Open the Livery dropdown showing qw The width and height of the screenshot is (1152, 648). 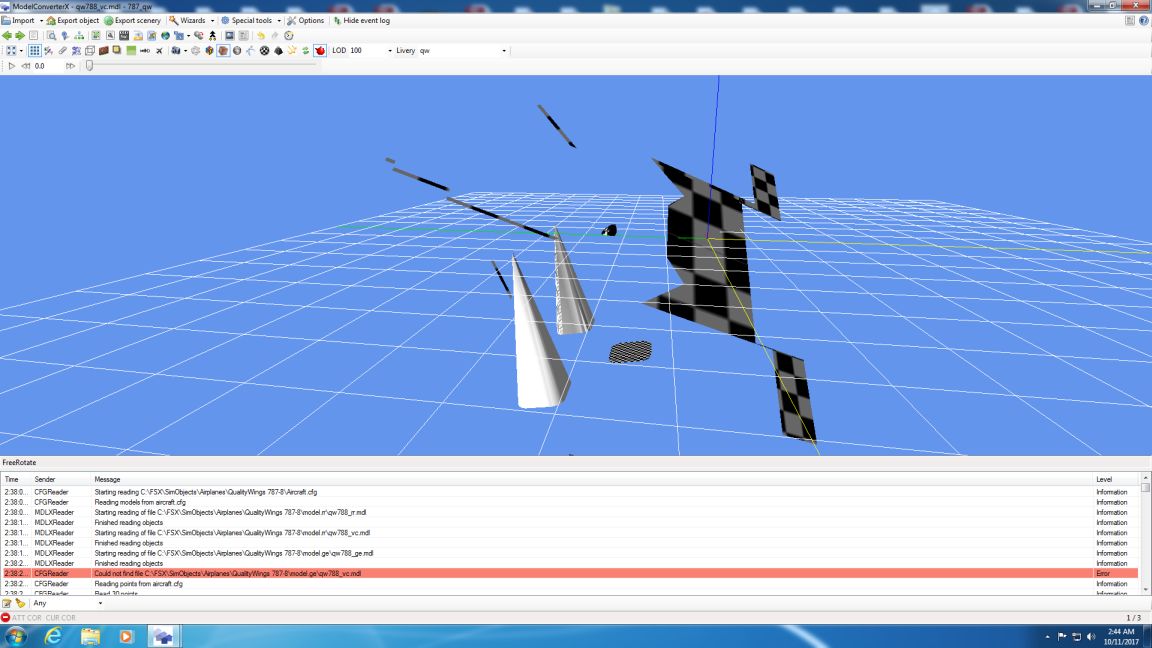[505, 50]
